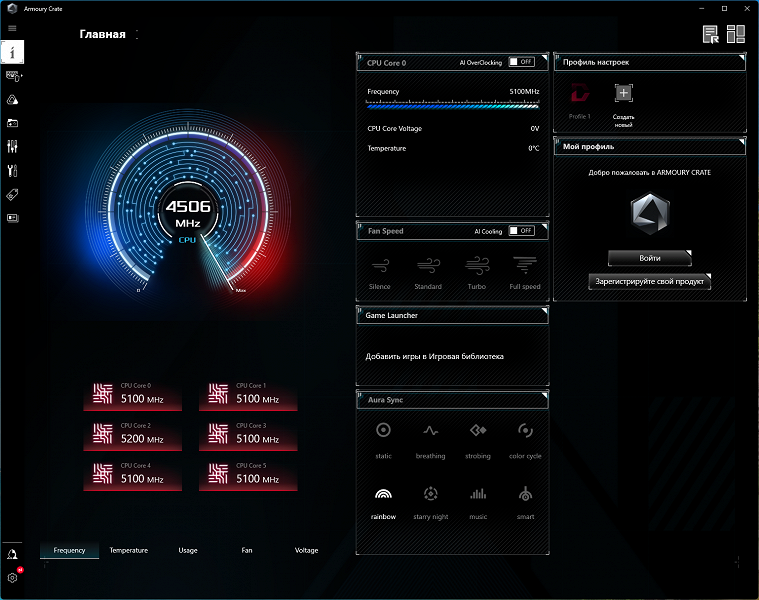Open the Tools wrench icon in sidebar
The image size is (759, 600).
13,170
